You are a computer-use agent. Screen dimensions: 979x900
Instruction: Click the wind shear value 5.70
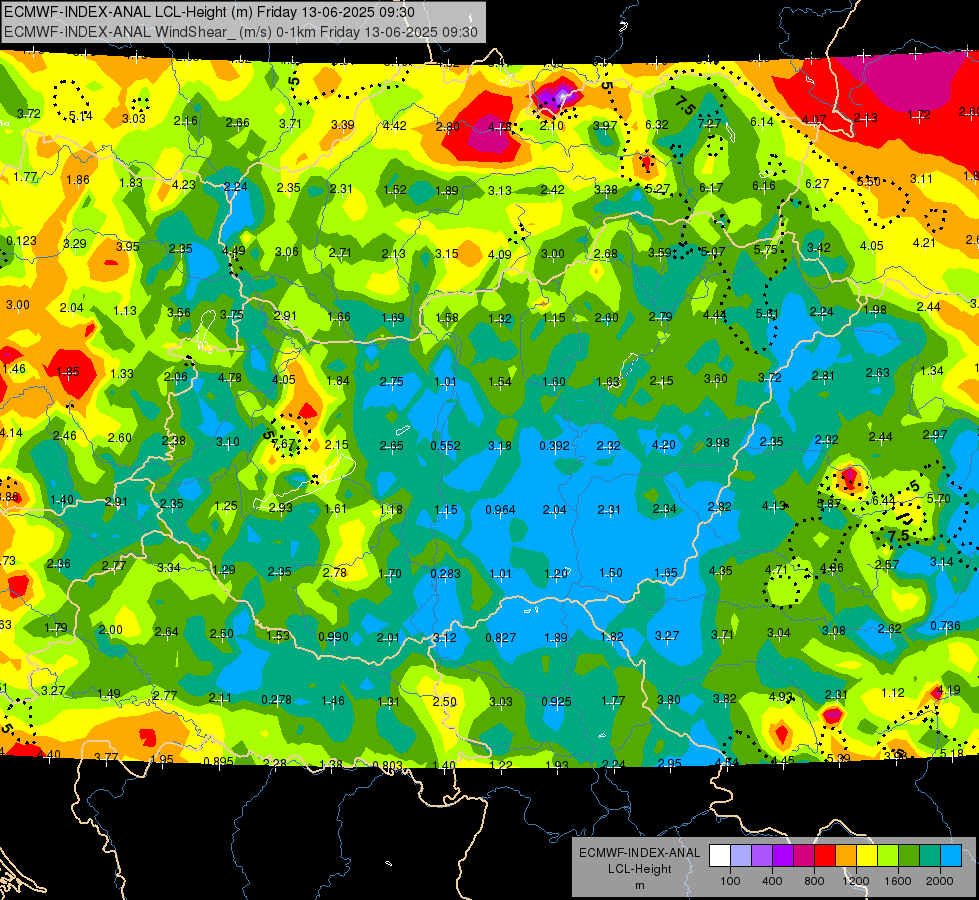point(938,498)
